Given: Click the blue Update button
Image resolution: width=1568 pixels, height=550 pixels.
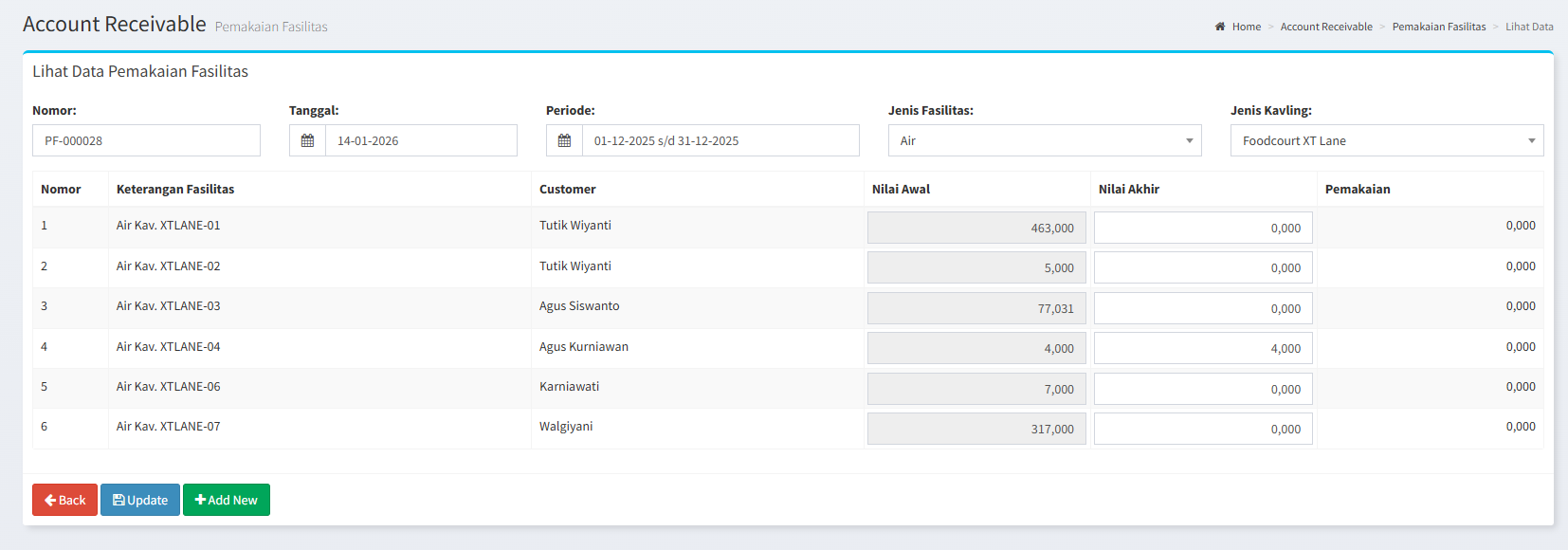Looking at the screenshot, I should point(140,500).
